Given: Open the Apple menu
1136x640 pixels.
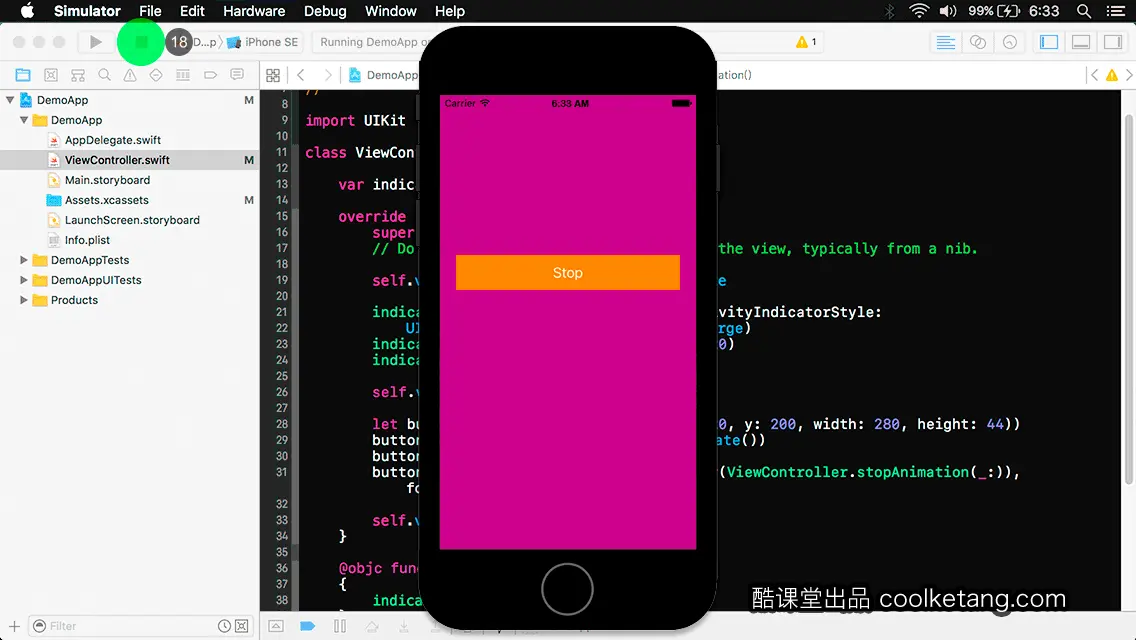Looking at the screenshot, I should pos(27,11).
